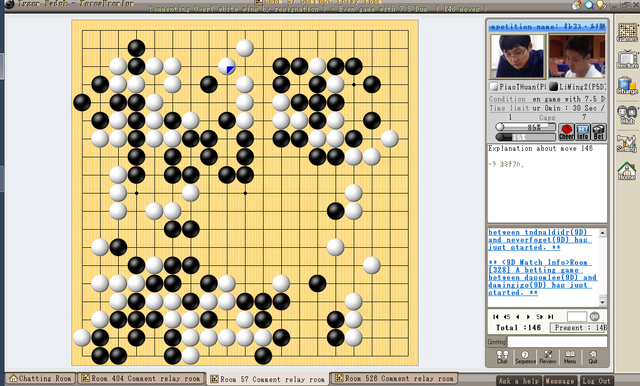Open the Games icon in the right sidebar
Screen dimensions: 640x386
627,33
